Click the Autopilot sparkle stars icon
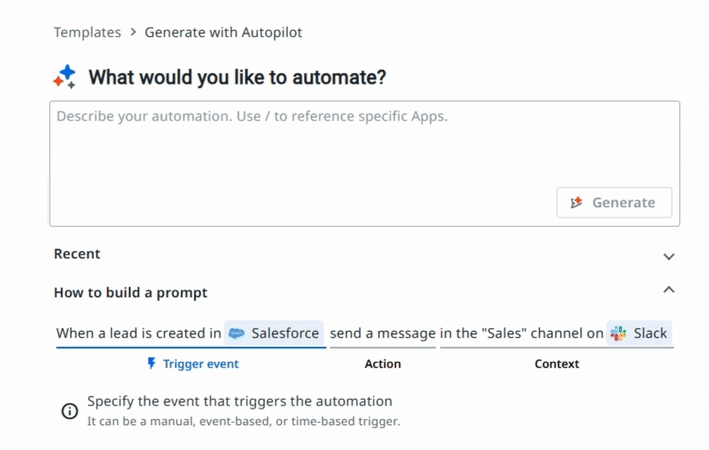Viewport: 709px width, 450px height. tap(65, 76)
